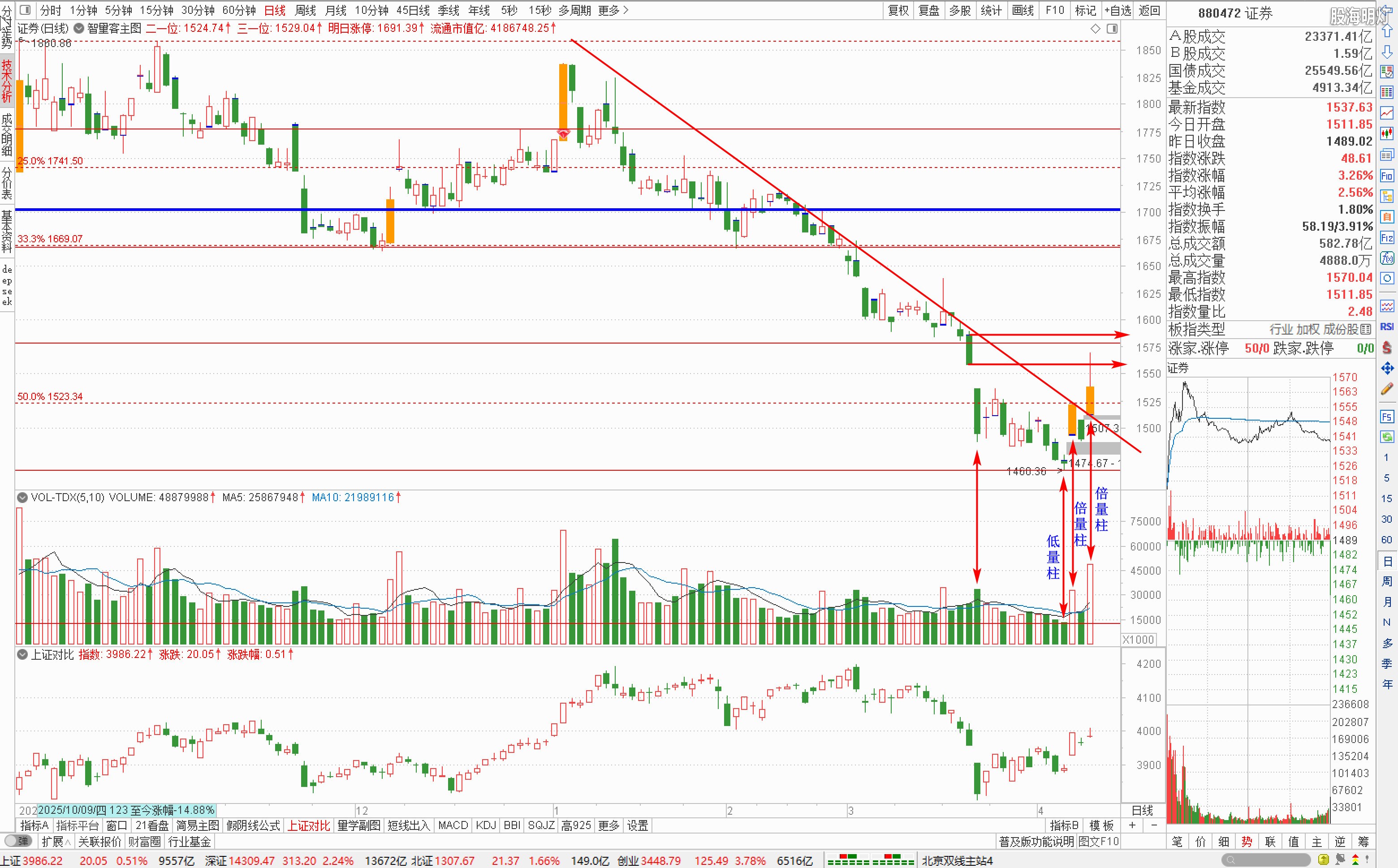
Task: Click the +自选 add to watchlist button
Action: (1117, 10)
